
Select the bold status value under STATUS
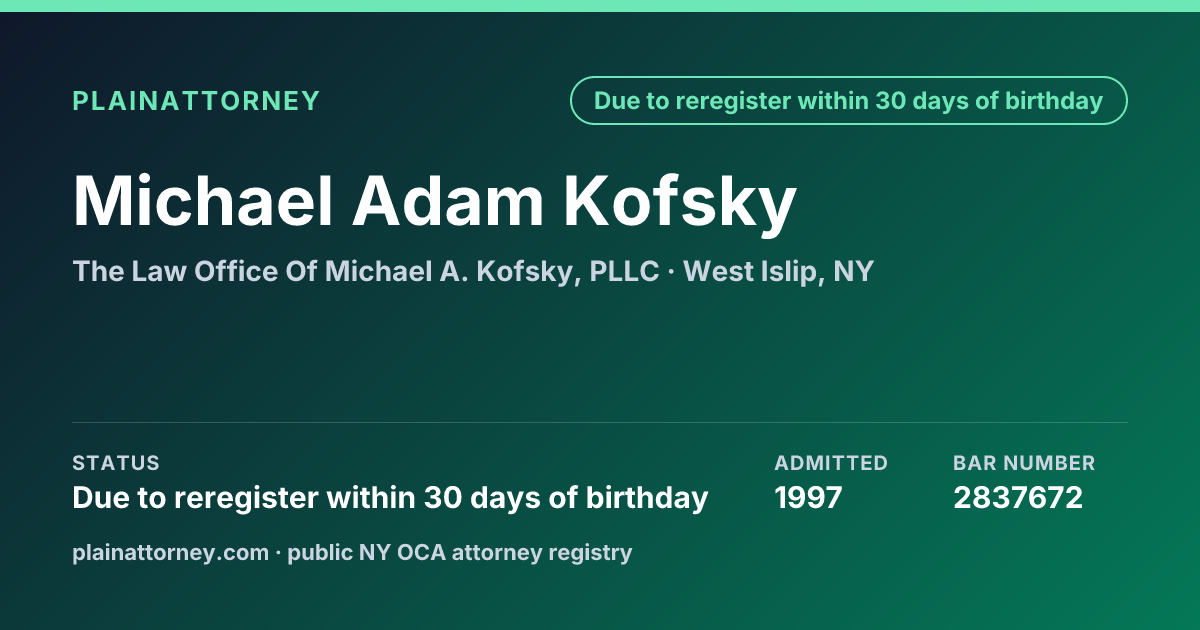pyautogui.click(x=391, y=497)
